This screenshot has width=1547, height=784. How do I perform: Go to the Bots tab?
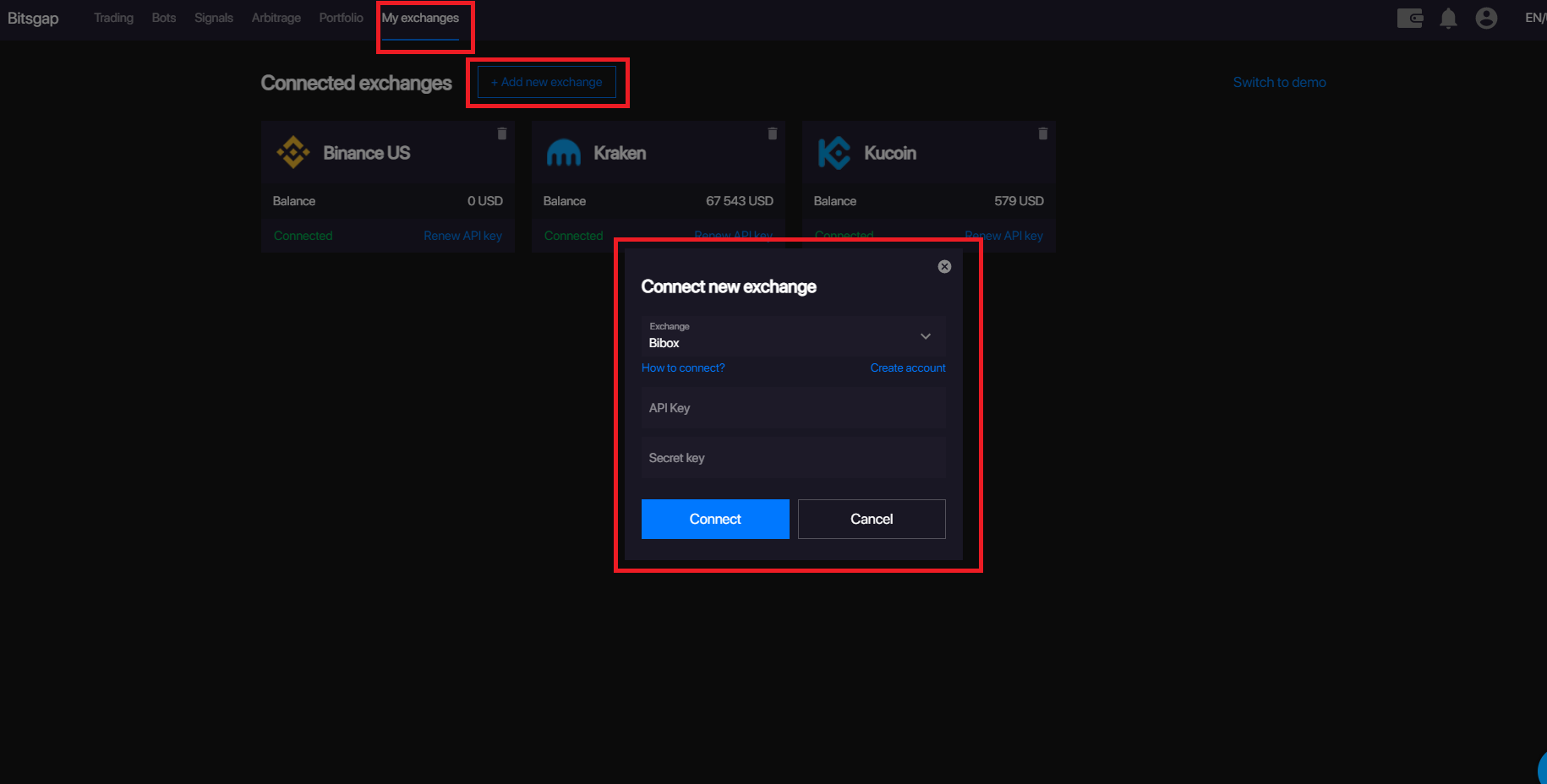click(x=164, y=18)
